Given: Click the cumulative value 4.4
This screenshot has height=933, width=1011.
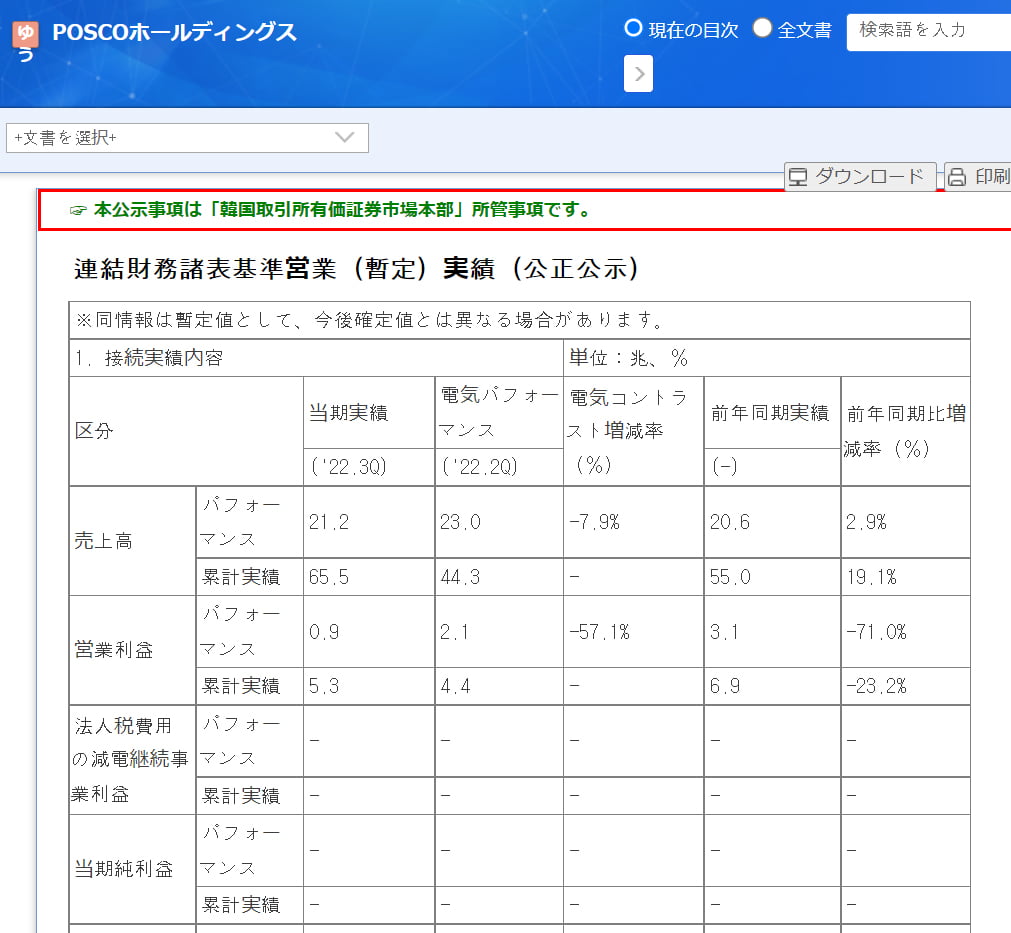Looking at the screenshot, I should [499, 686].
